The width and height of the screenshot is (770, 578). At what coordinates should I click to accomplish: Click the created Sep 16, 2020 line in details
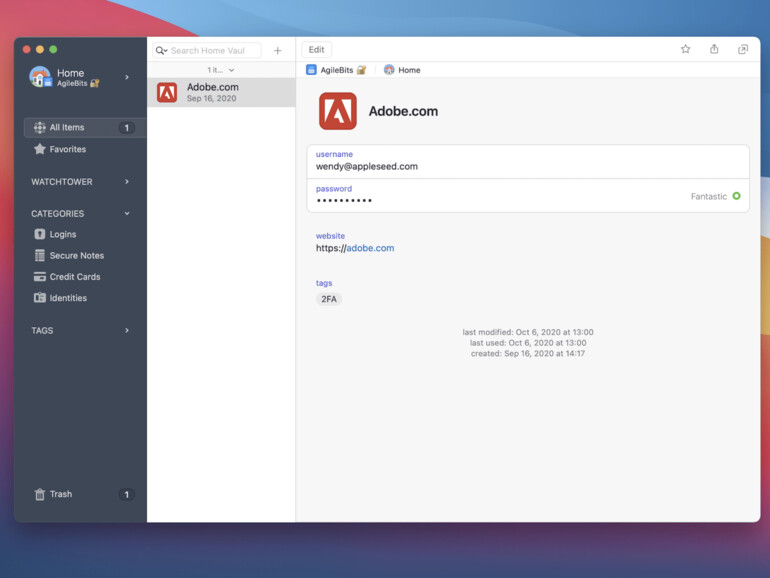(x=528, y=353)
